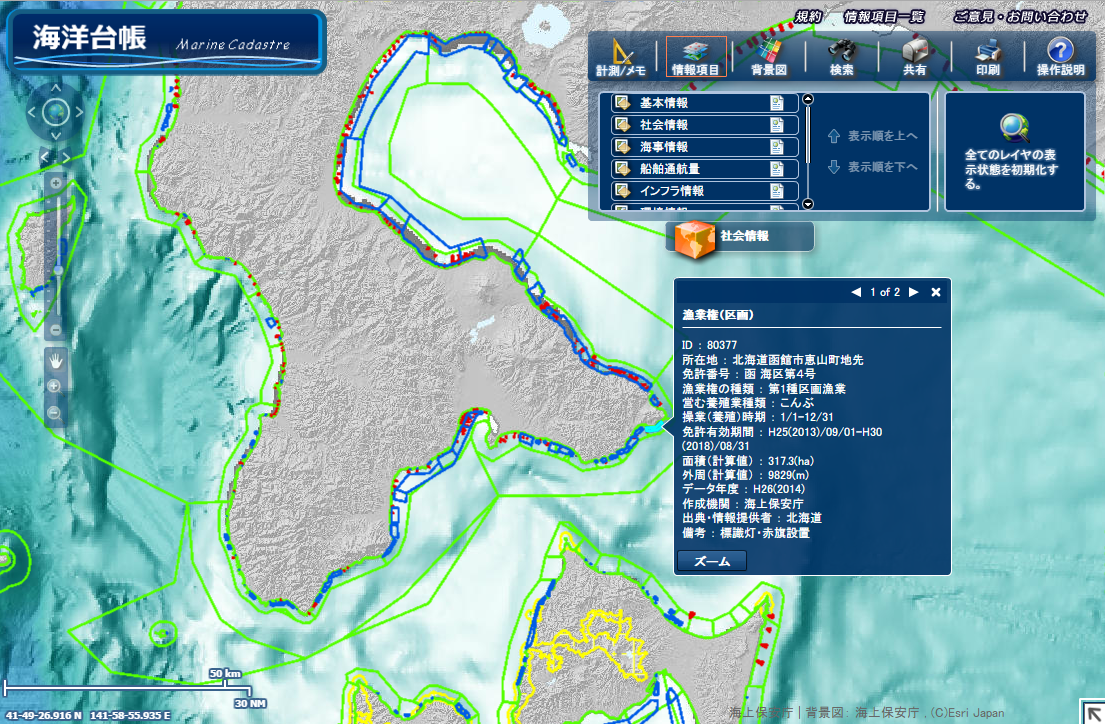Screen dimensions: 1105x724
Task: Expand the 社会情報 layer group
Action: [622, 125]
